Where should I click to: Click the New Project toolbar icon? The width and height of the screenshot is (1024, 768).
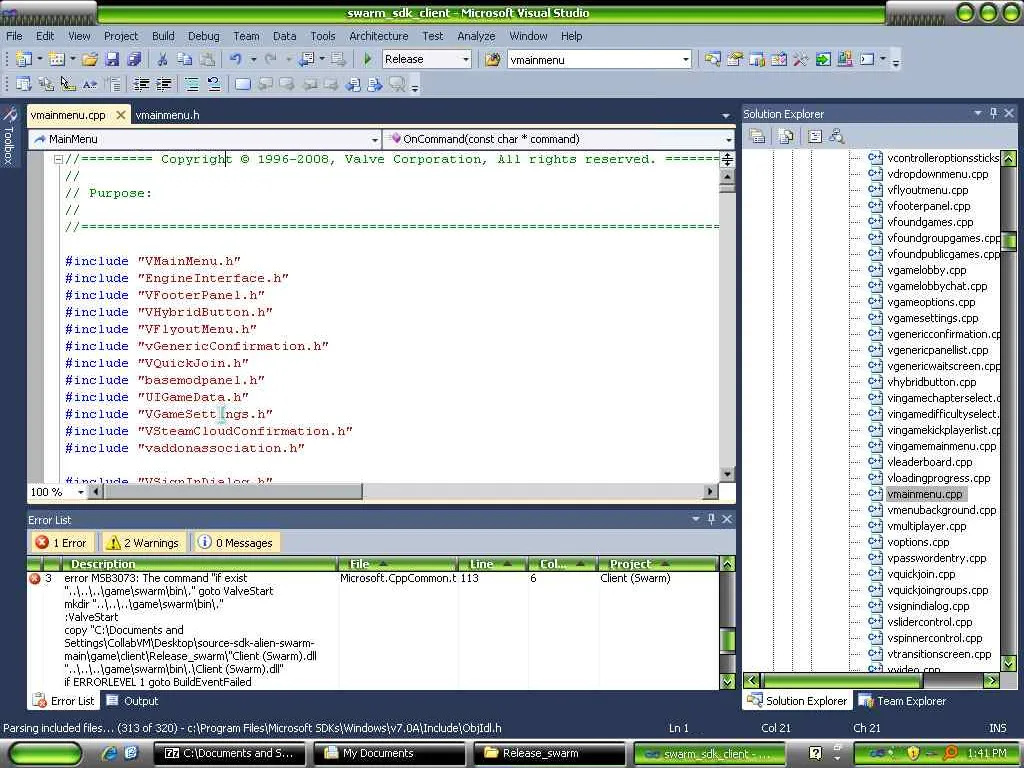coord(24,59)
